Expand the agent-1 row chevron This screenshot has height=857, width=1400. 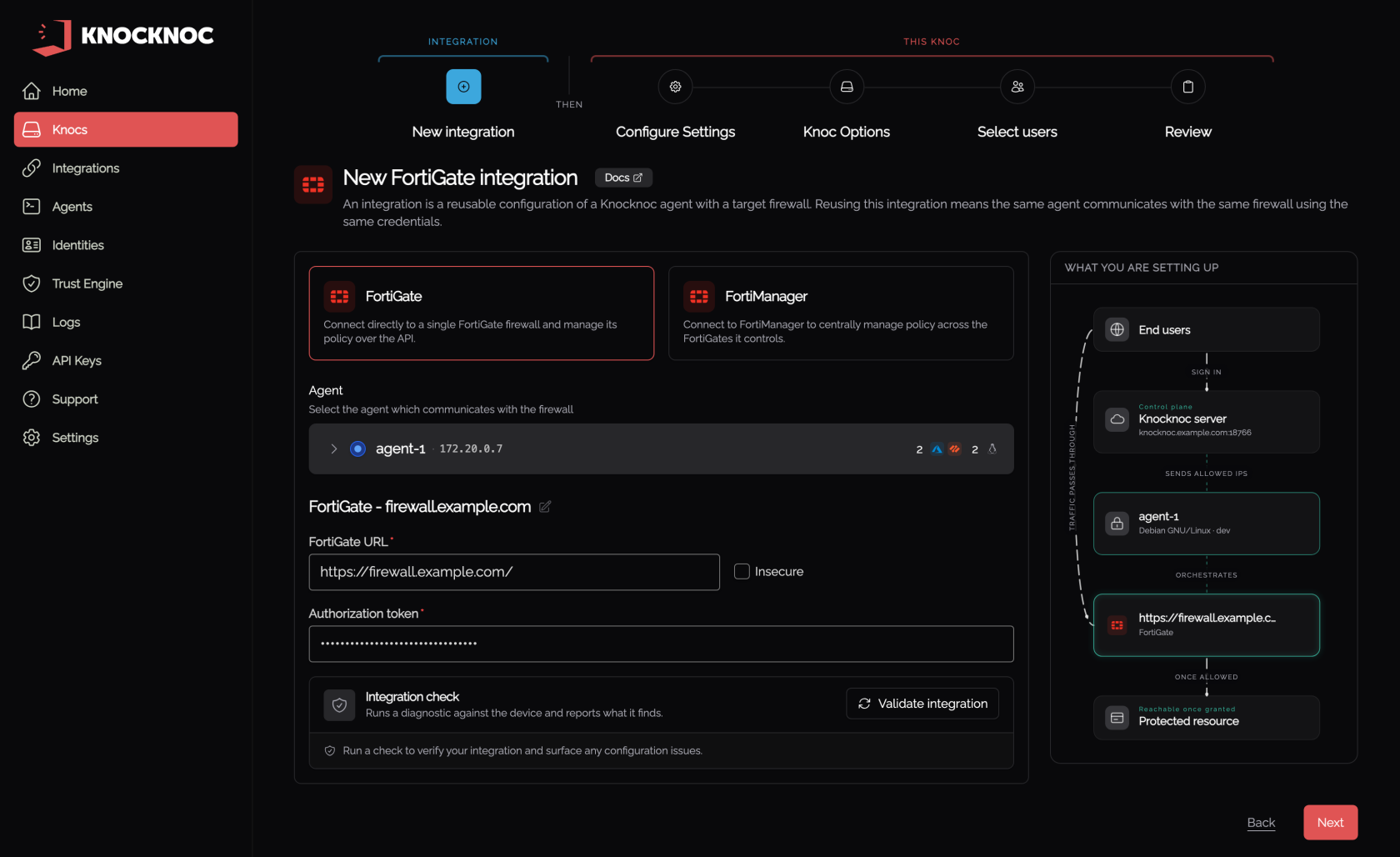[x=334, y=449]
